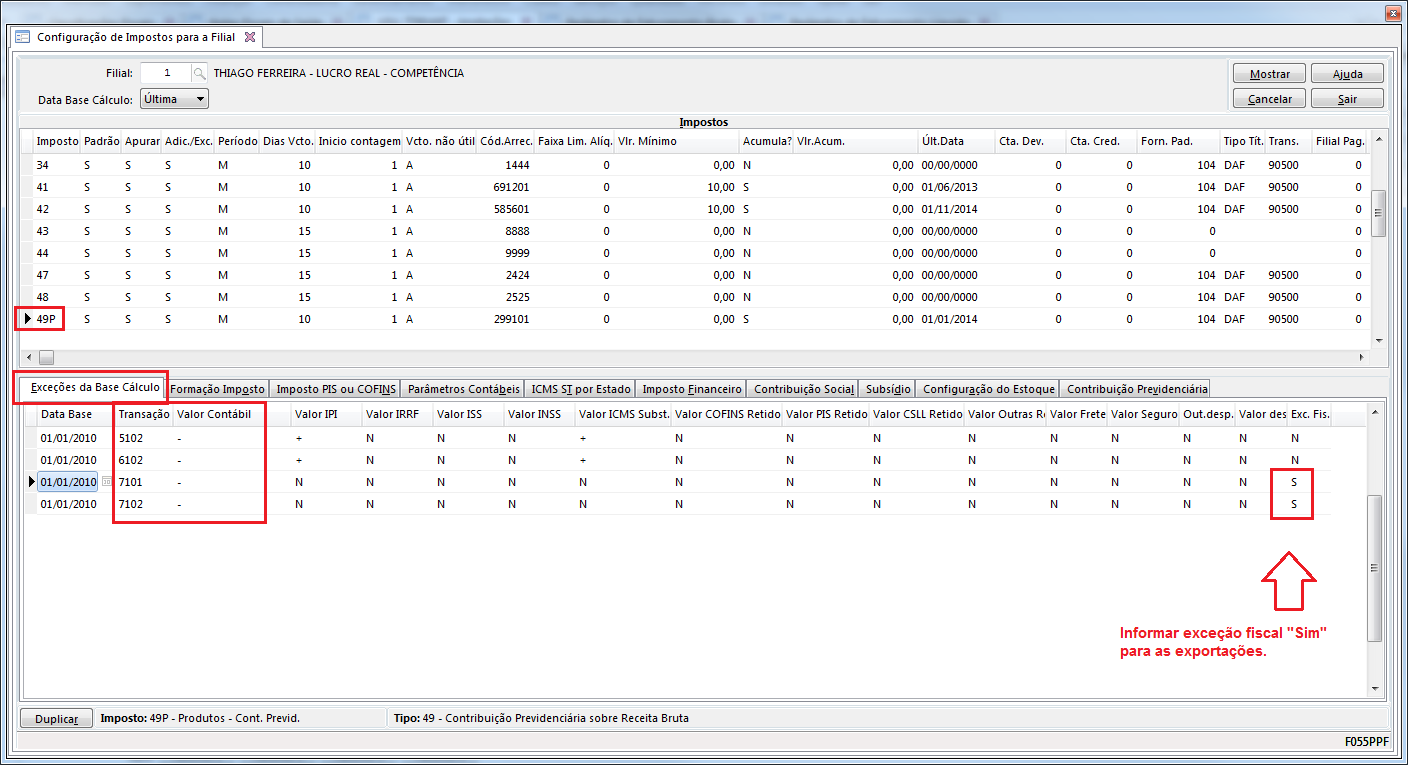Click the calendar icon in Data Base cell

point(106,482)
